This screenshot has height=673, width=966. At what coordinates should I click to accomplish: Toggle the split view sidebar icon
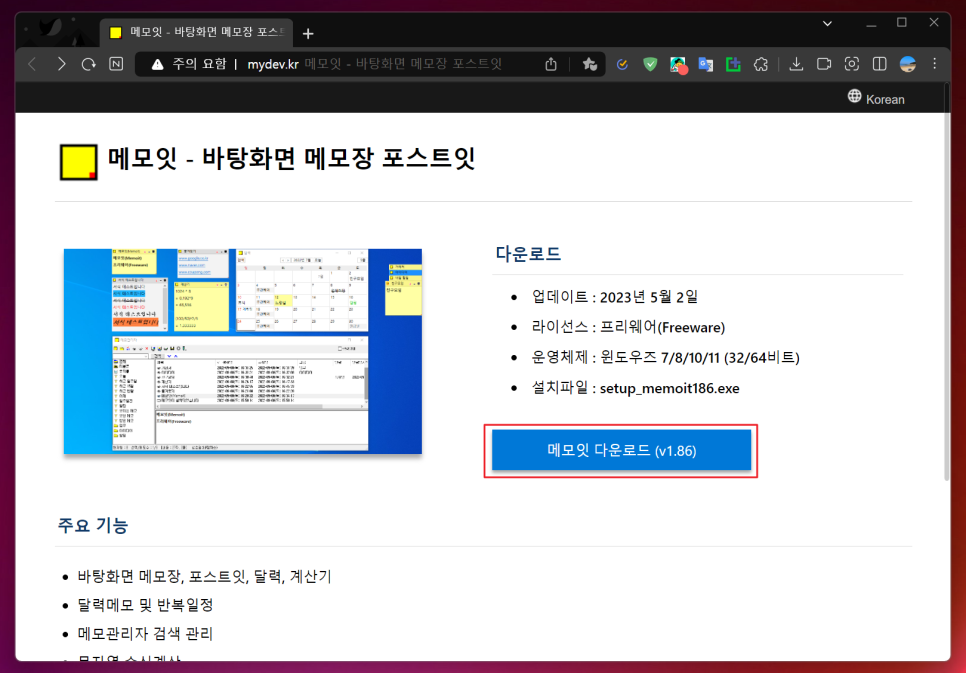880,64
